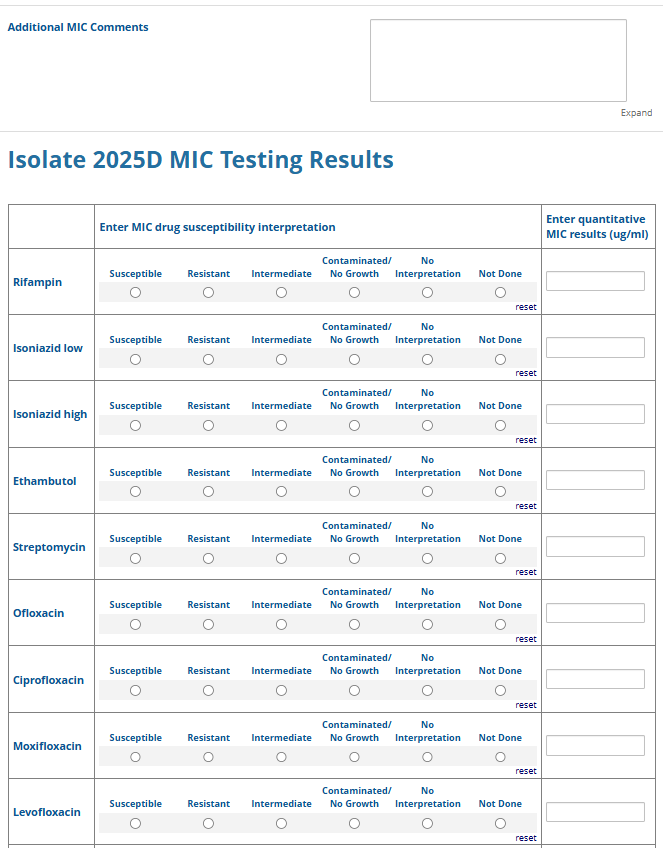Mark Rifampin as Susceptible
Screen dimensions: 663x848
pos(135,293)
